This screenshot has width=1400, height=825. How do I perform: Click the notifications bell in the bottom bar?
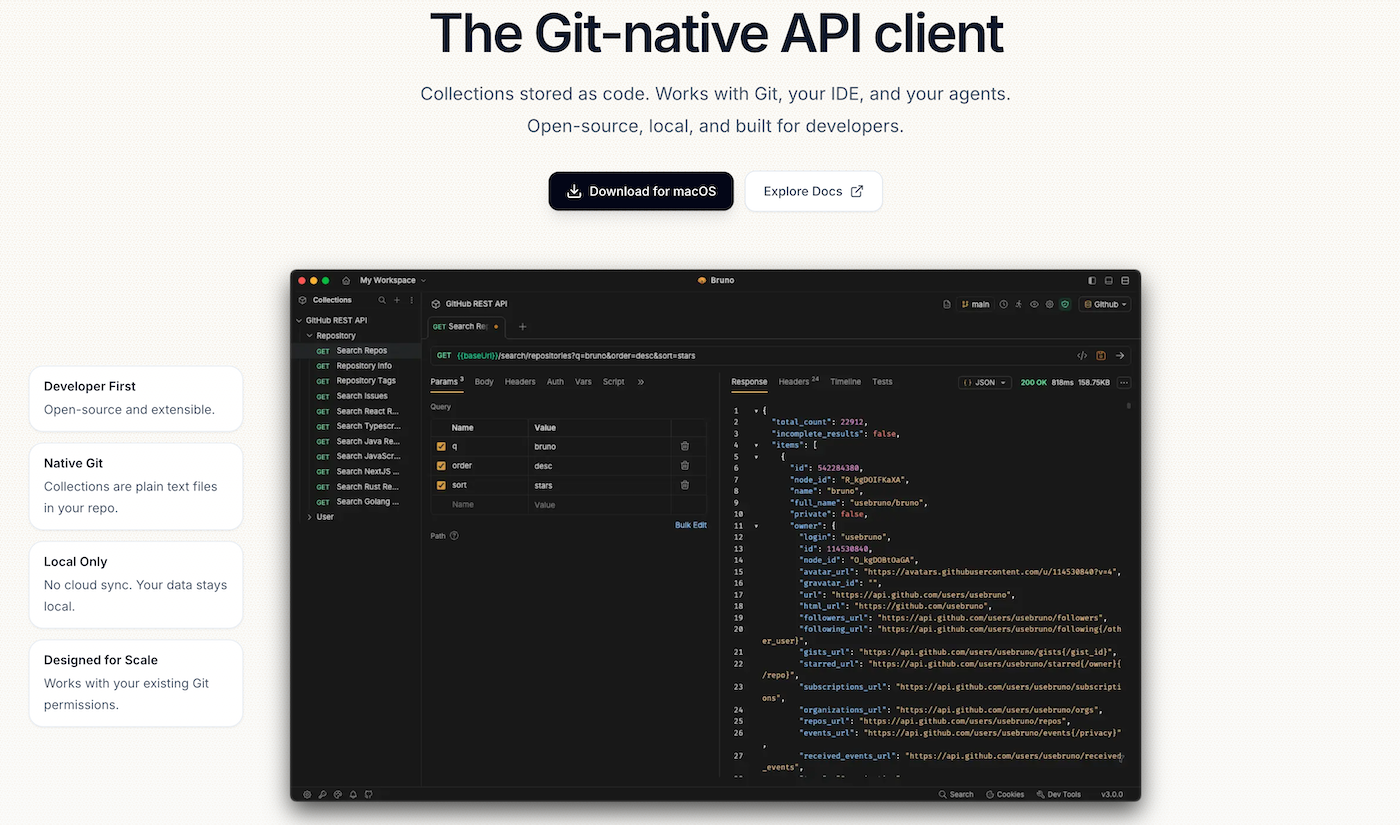(x=353, y=794)
